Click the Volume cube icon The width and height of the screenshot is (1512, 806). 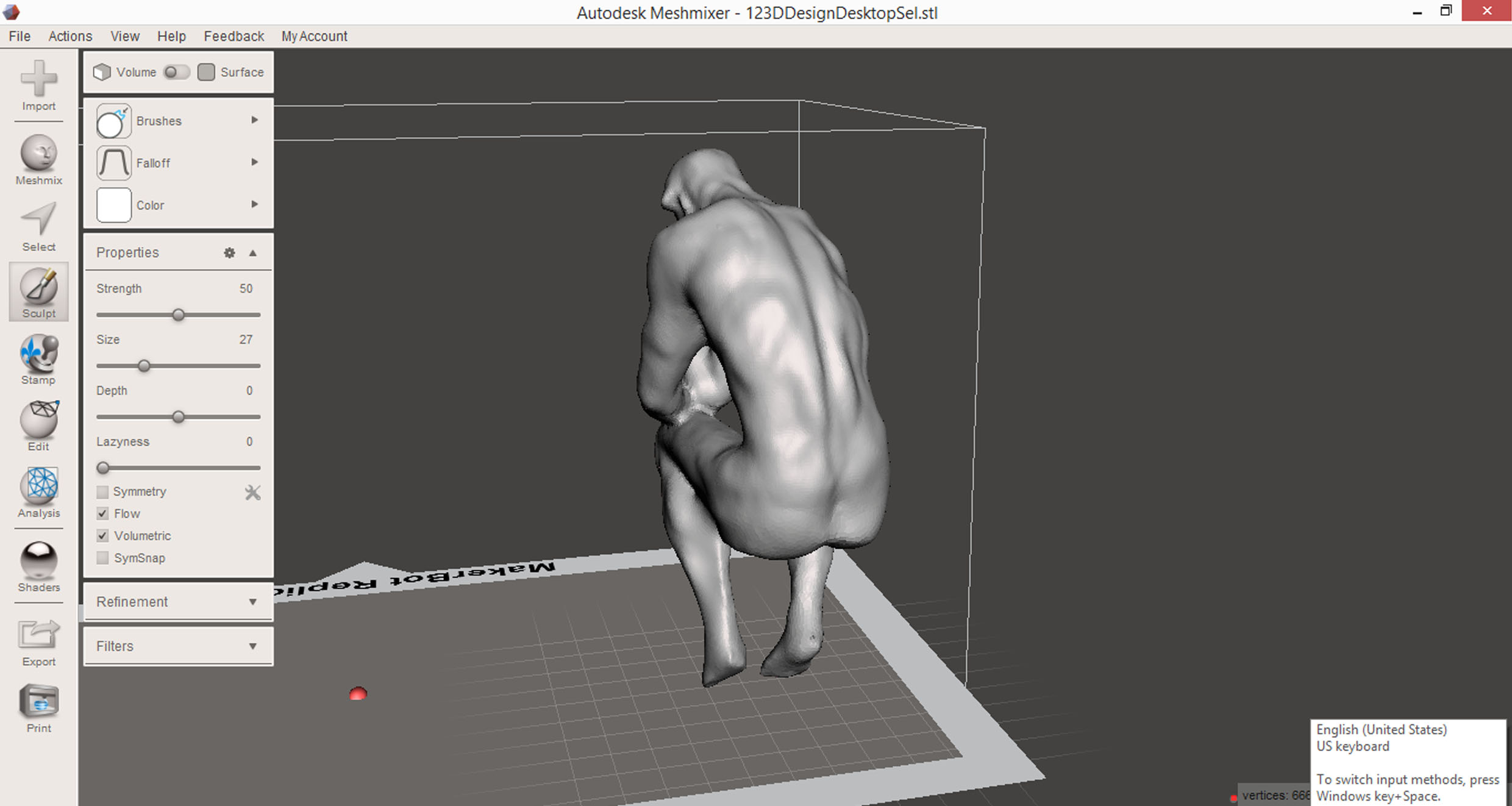coord(102,72)
